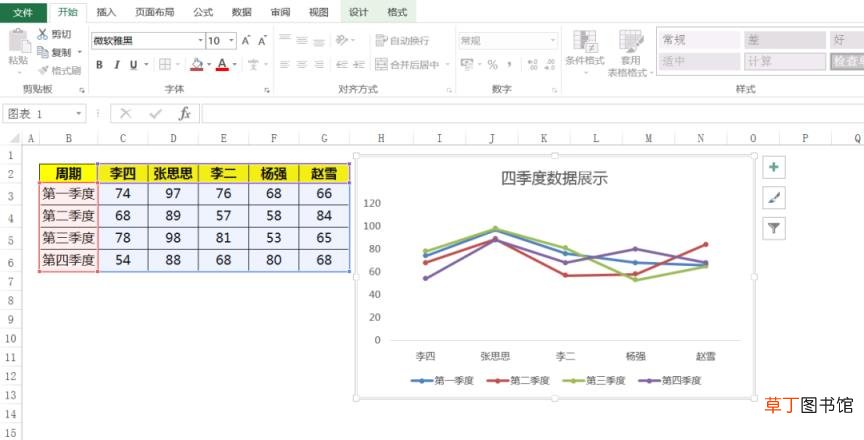
Task: Toggle align right
Action: (x=319, y=64)
